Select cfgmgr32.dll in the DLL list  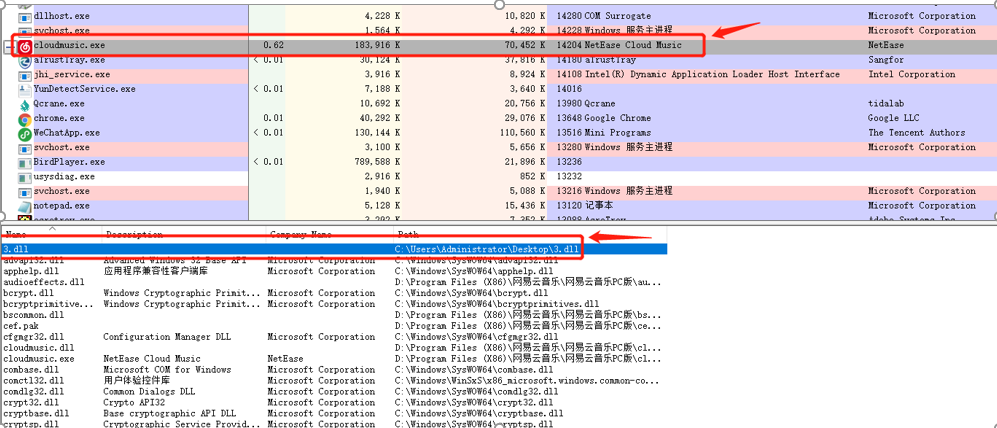34,337
